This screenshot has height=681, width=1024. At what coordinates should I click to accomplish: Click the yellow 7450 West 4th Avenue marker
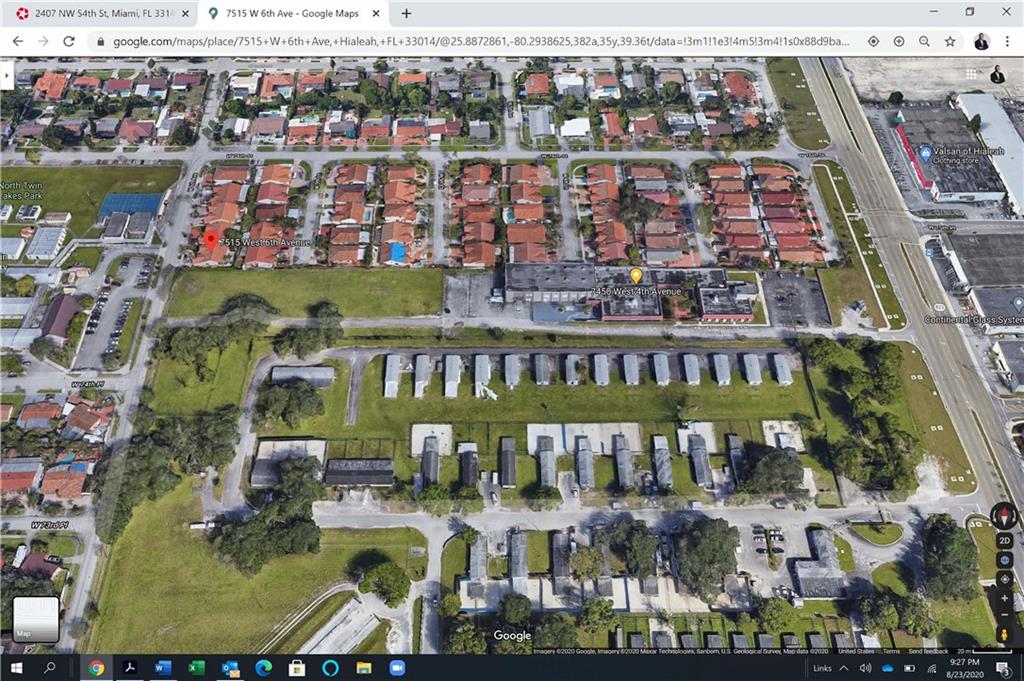(636, 275)
